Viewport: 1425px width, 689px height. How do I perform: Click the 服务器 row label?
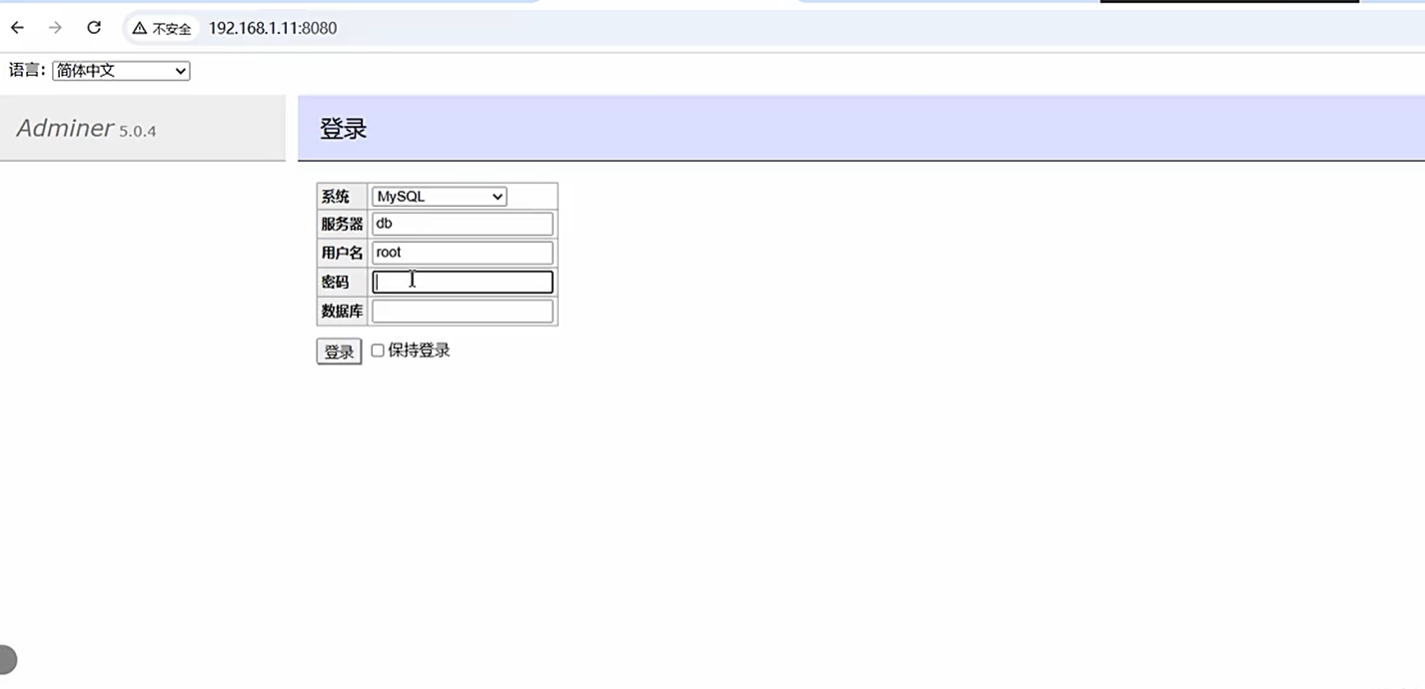pos(342,224)
